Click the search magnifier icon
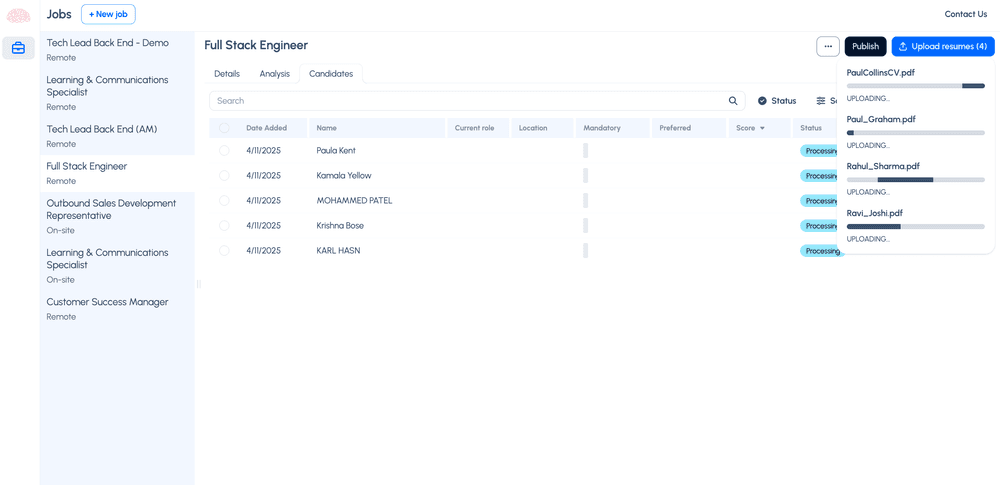 pos(733,101)
